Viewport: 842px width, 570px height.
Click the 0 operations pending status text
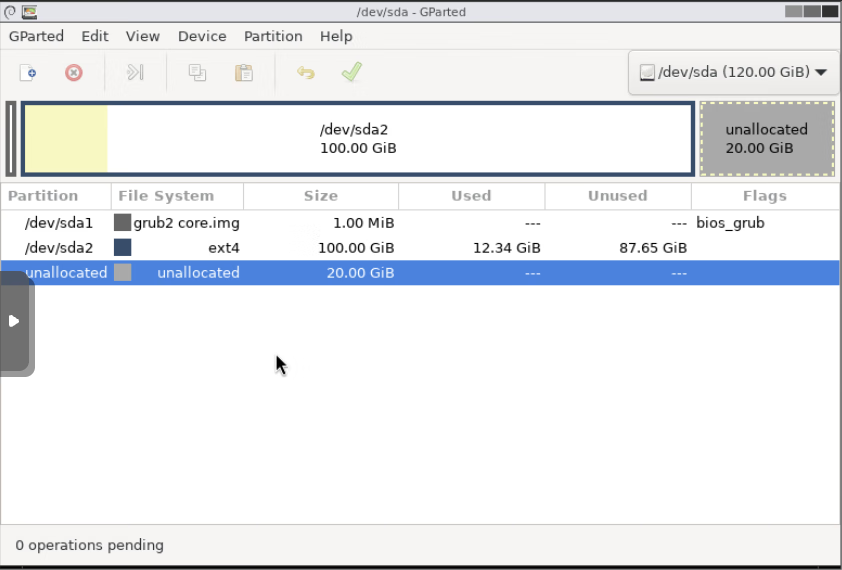point(90,545)
